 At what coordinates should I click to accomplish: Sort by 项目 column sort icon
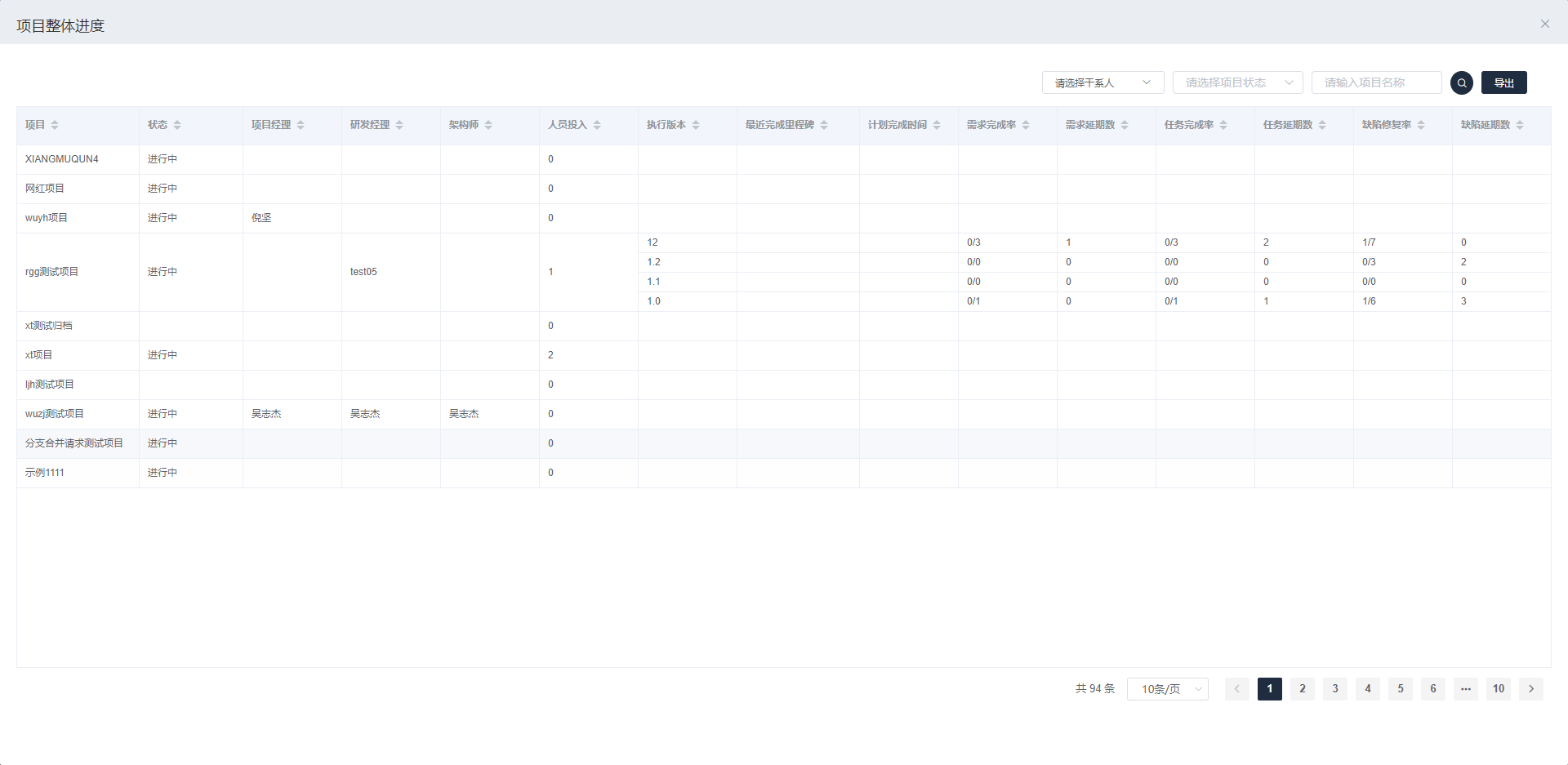pos(55,125)
